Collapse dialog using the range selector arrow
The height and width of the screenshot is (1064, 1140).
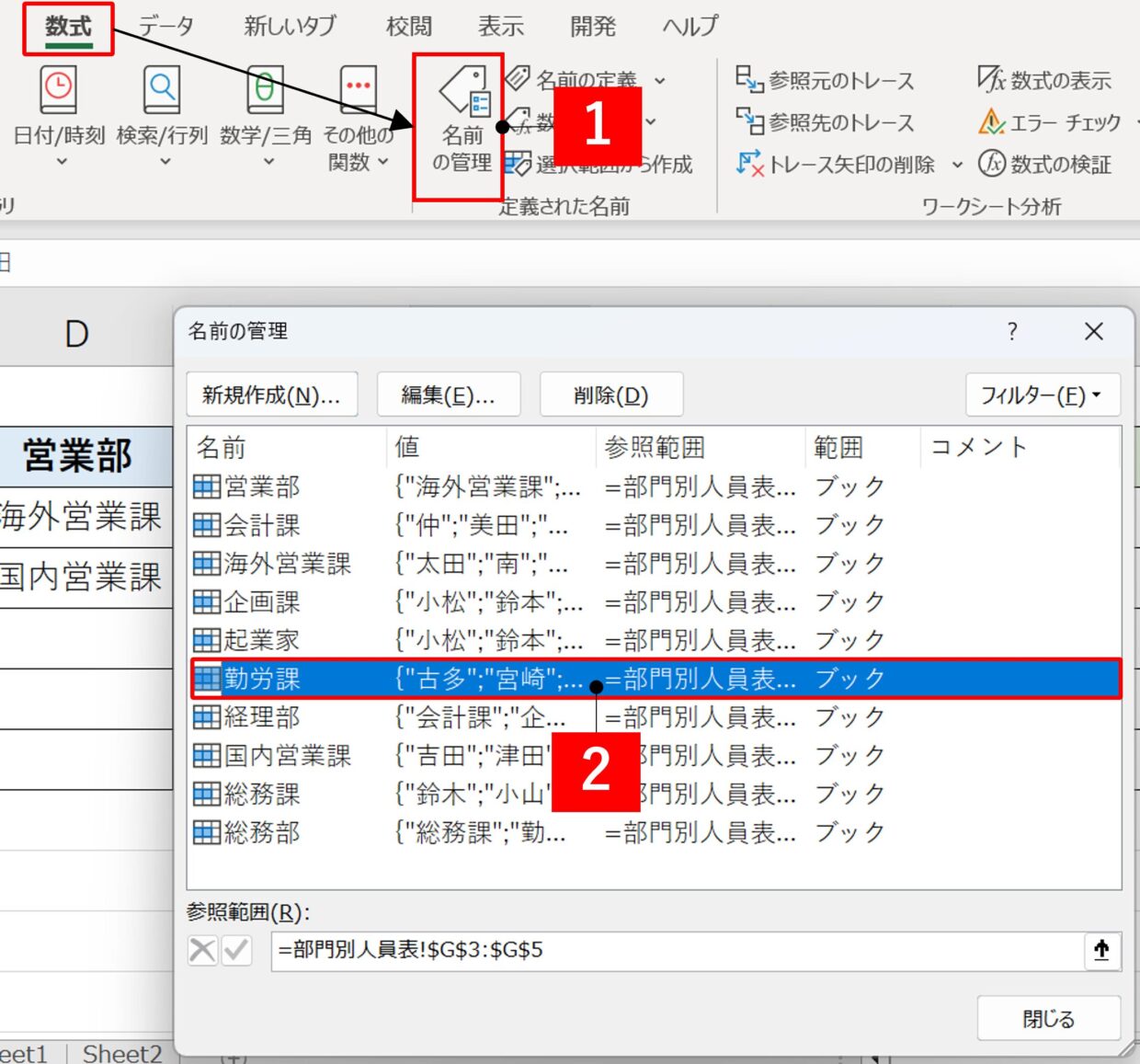point(1101,950)
